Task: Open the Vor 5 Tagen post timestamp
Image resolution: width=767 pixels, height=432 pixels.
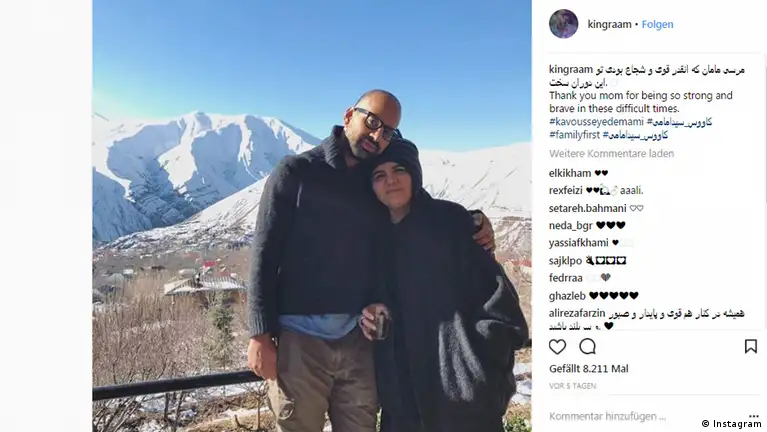Action: click(x=572, y=386)
